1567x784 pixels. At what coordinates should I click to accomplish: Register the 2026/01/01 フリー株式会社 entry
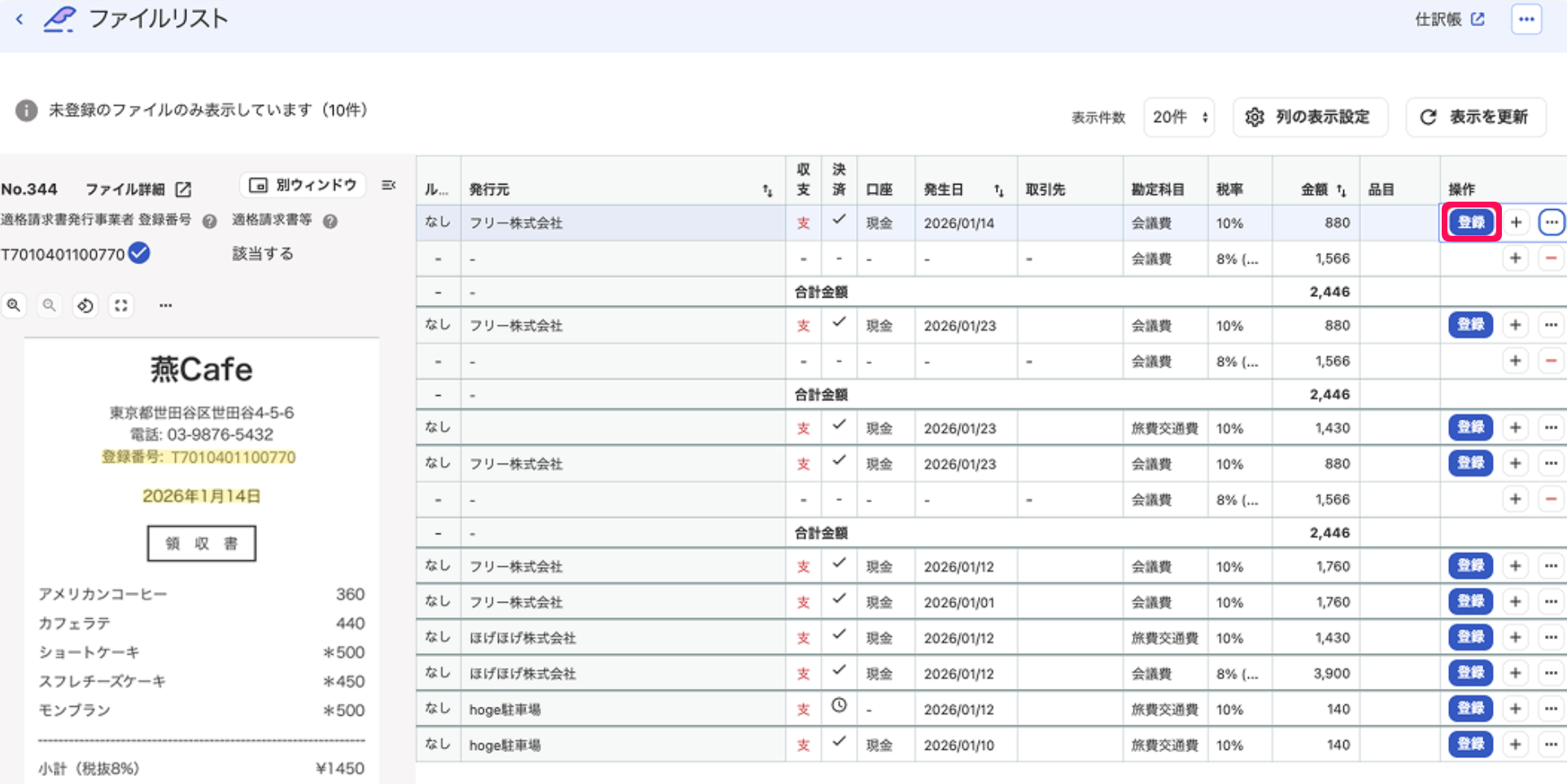tap(1471, 601)
